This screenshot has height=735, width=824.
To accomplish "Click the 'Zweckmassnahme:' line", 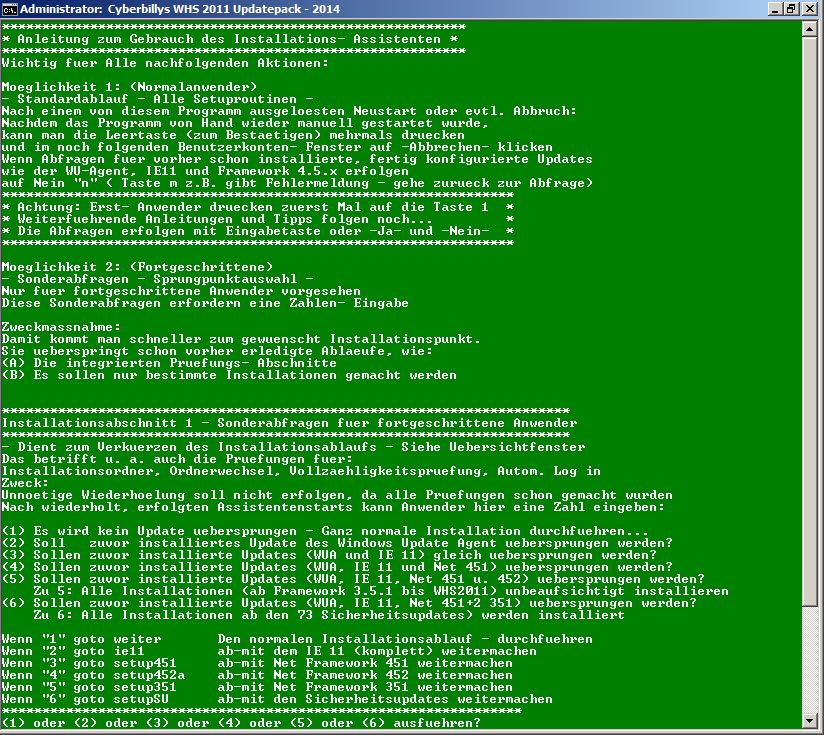I will coord(62,327).
